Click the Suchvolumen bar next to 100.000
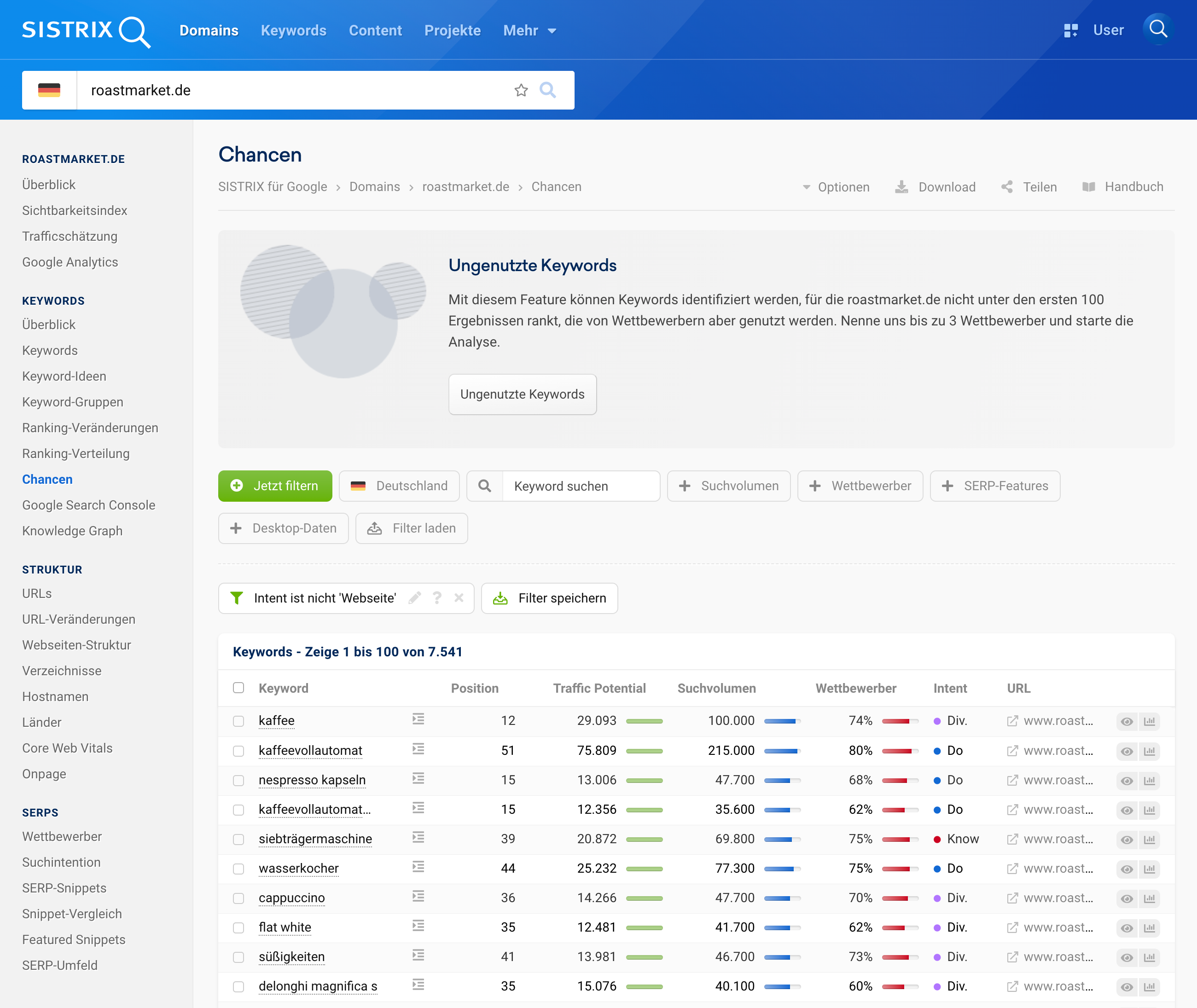Viewport: 1197px width, 1008px height. tap(784, 721)
